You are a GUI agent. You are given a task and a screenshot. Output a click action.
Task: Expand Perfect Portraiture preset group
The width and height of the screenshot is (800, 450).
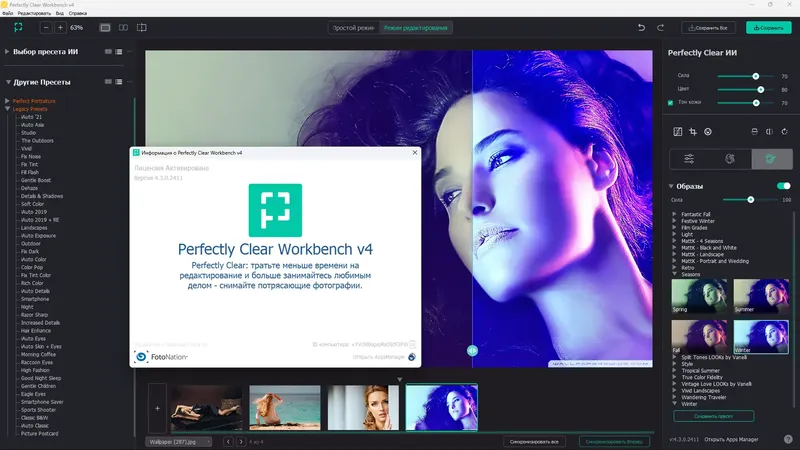click(7, 101)
